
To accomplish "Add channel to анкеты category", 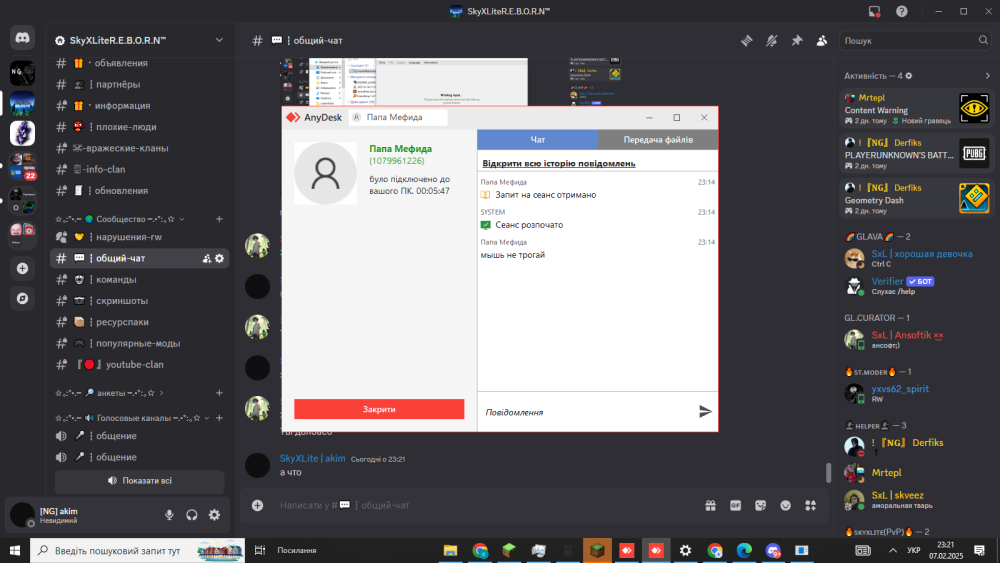I will click(x=219, y=393).
